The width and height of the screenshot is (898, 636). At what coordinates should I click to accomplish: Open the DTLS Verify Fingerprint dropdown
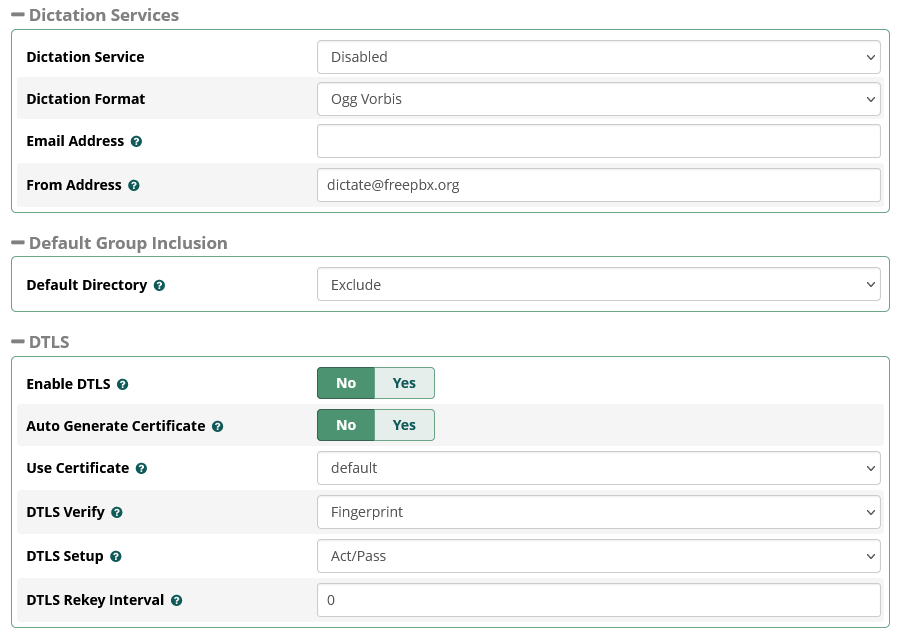coord(598,512)
